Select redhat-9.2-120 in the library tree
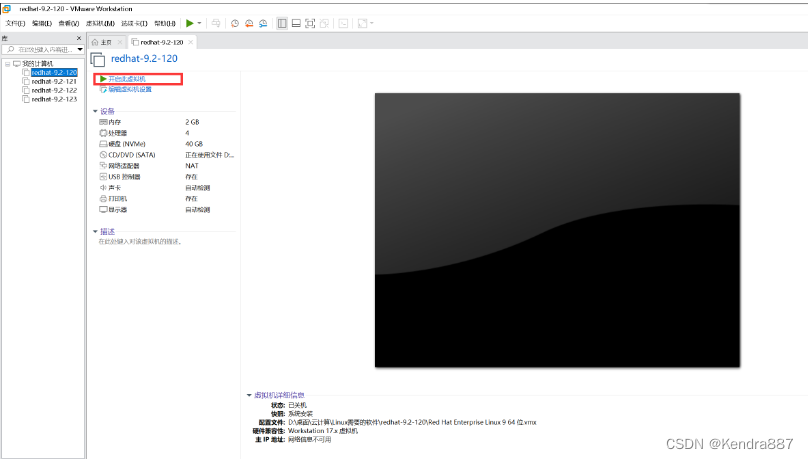Screen dimensions: 808x459 tap(54, 73)
